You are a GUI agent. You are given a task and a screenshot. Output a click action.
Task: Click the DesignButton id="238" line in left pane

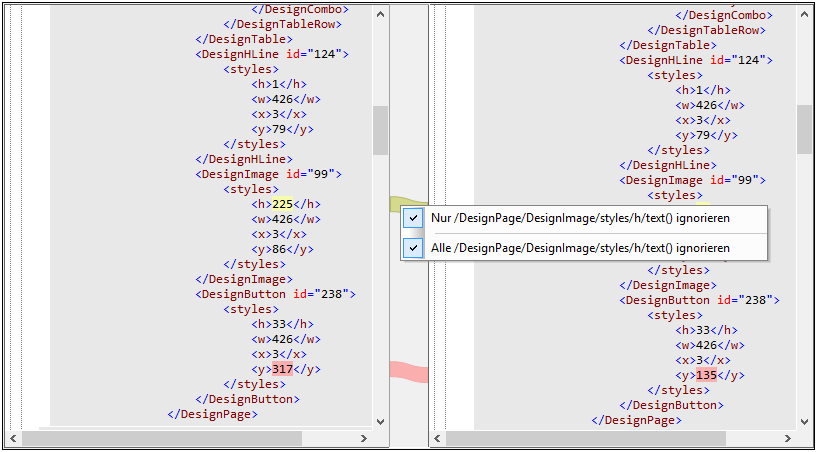tap(275, 294)
